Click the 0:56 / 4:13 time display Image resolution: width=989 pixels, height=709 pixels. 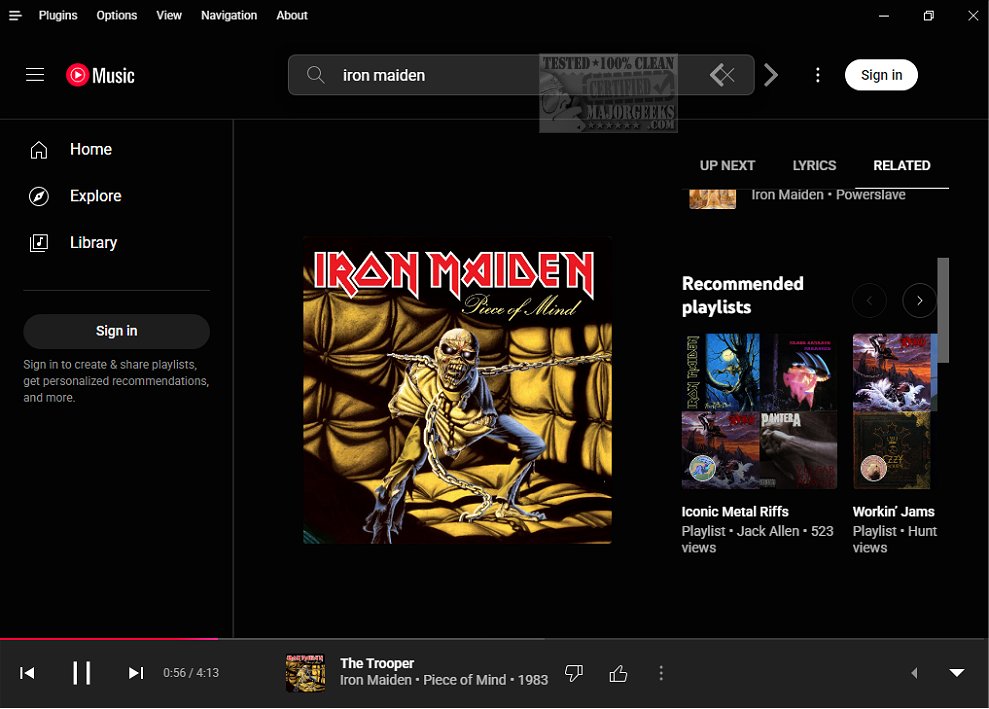pos(191,673)
